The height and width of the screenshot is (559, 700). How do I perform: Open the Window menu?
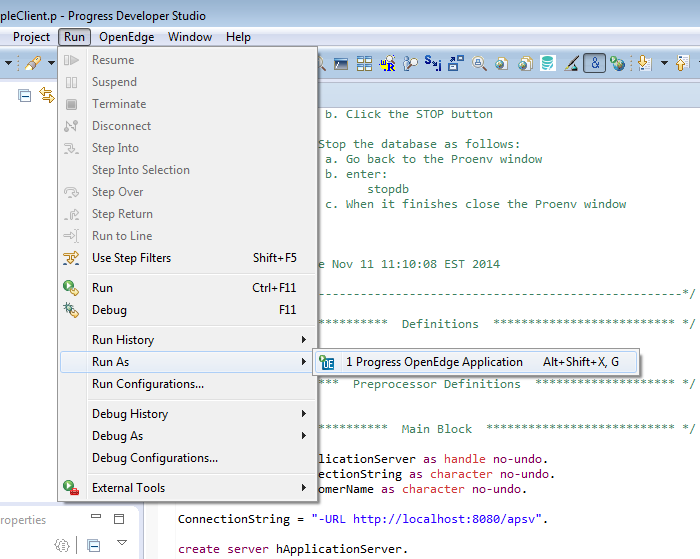pyautogui.click(x=190, y=37)
